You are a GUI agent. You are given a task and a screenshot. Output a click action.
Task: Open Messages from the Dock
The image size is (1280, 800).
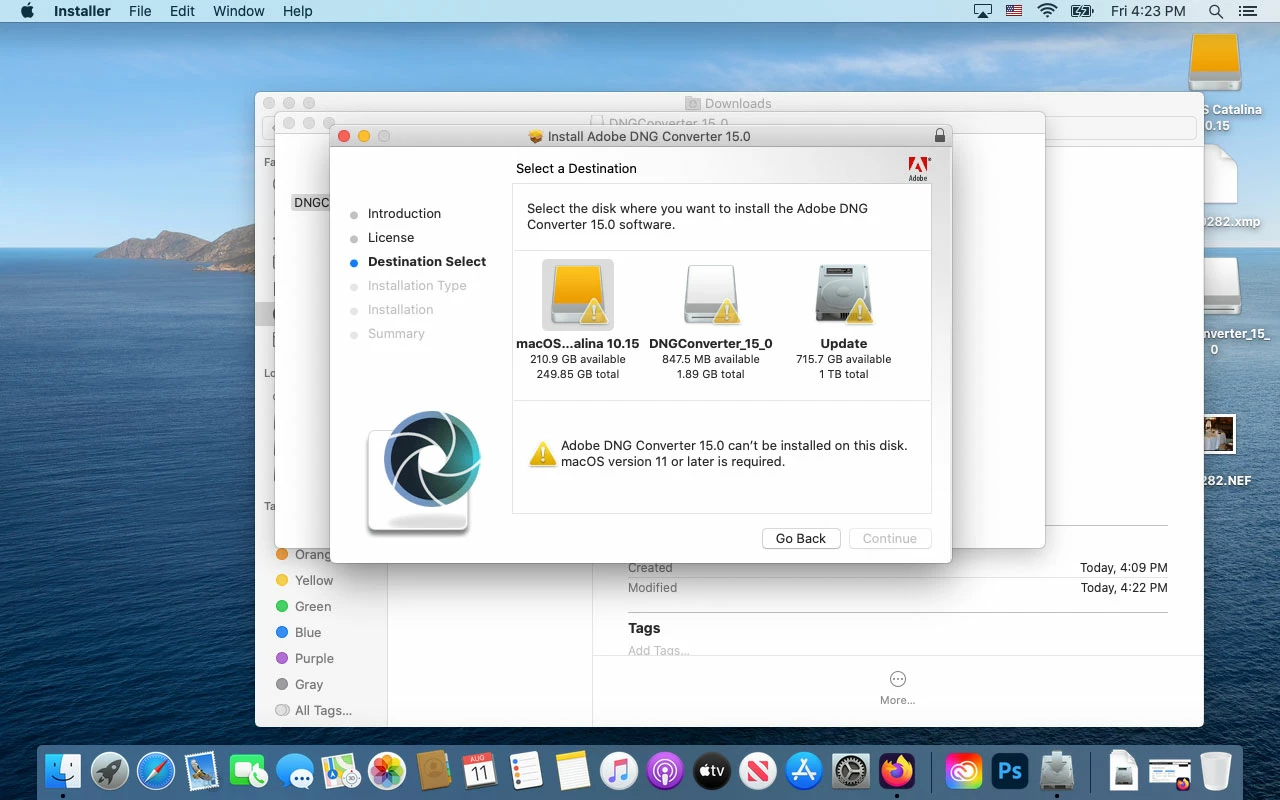coord(295,771)
